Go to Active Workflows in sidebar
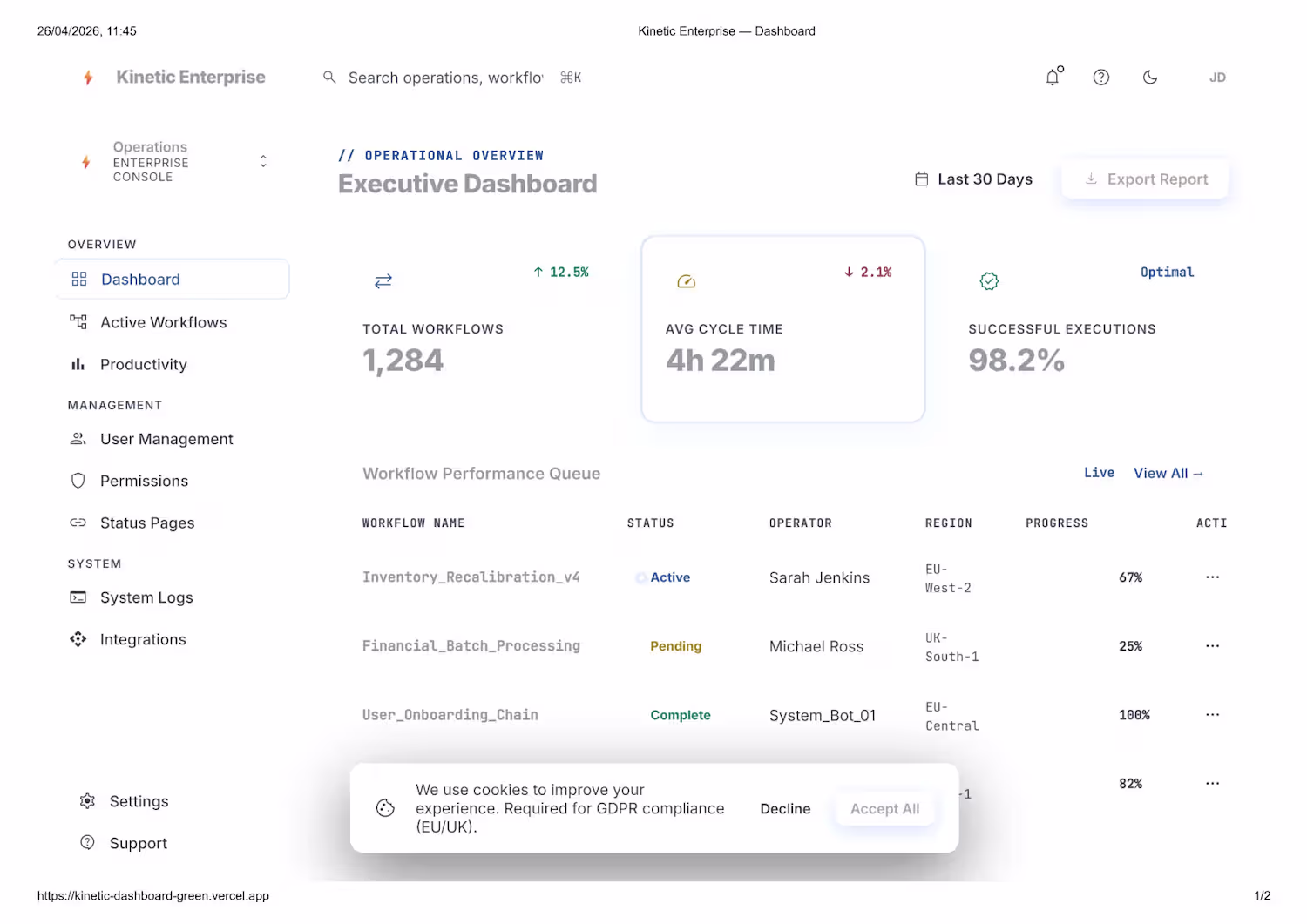 tap(163, 322)
